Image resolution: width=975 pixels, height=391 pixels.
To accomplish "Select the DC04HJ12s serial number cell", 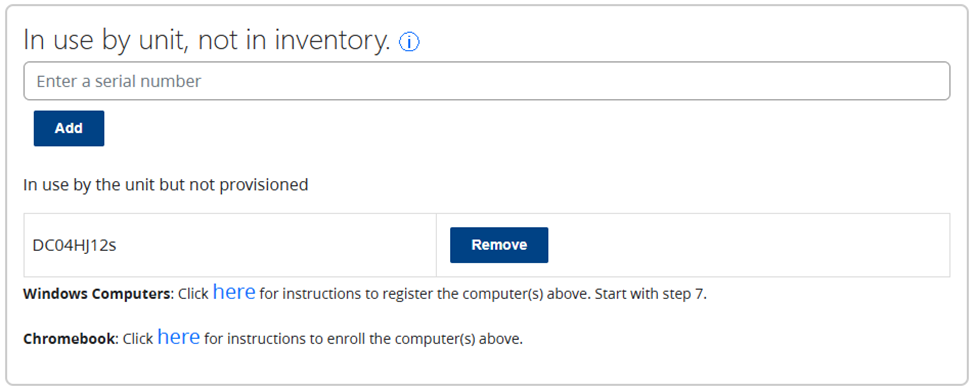I will [230, 245].
